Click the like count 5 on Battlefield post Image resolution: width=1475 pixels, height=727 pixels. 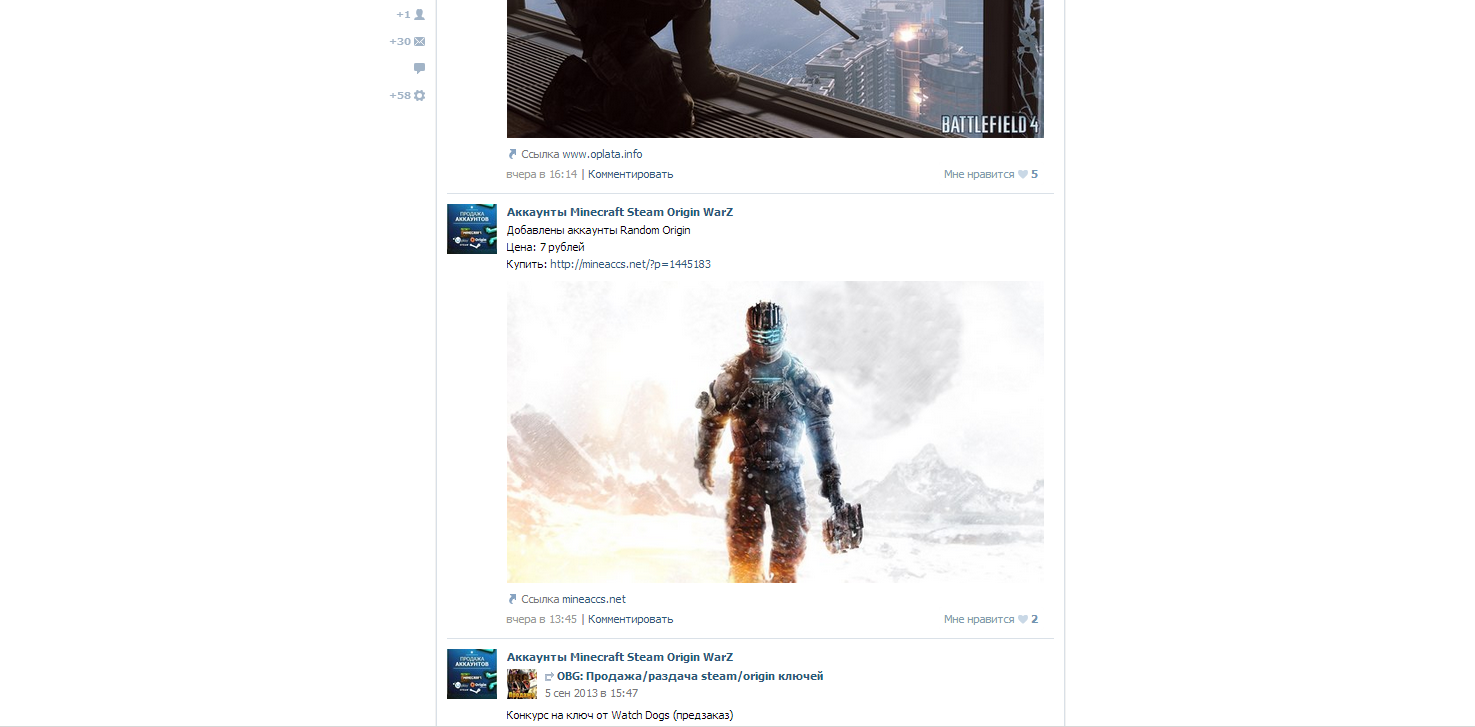[x=1035, y=174]
